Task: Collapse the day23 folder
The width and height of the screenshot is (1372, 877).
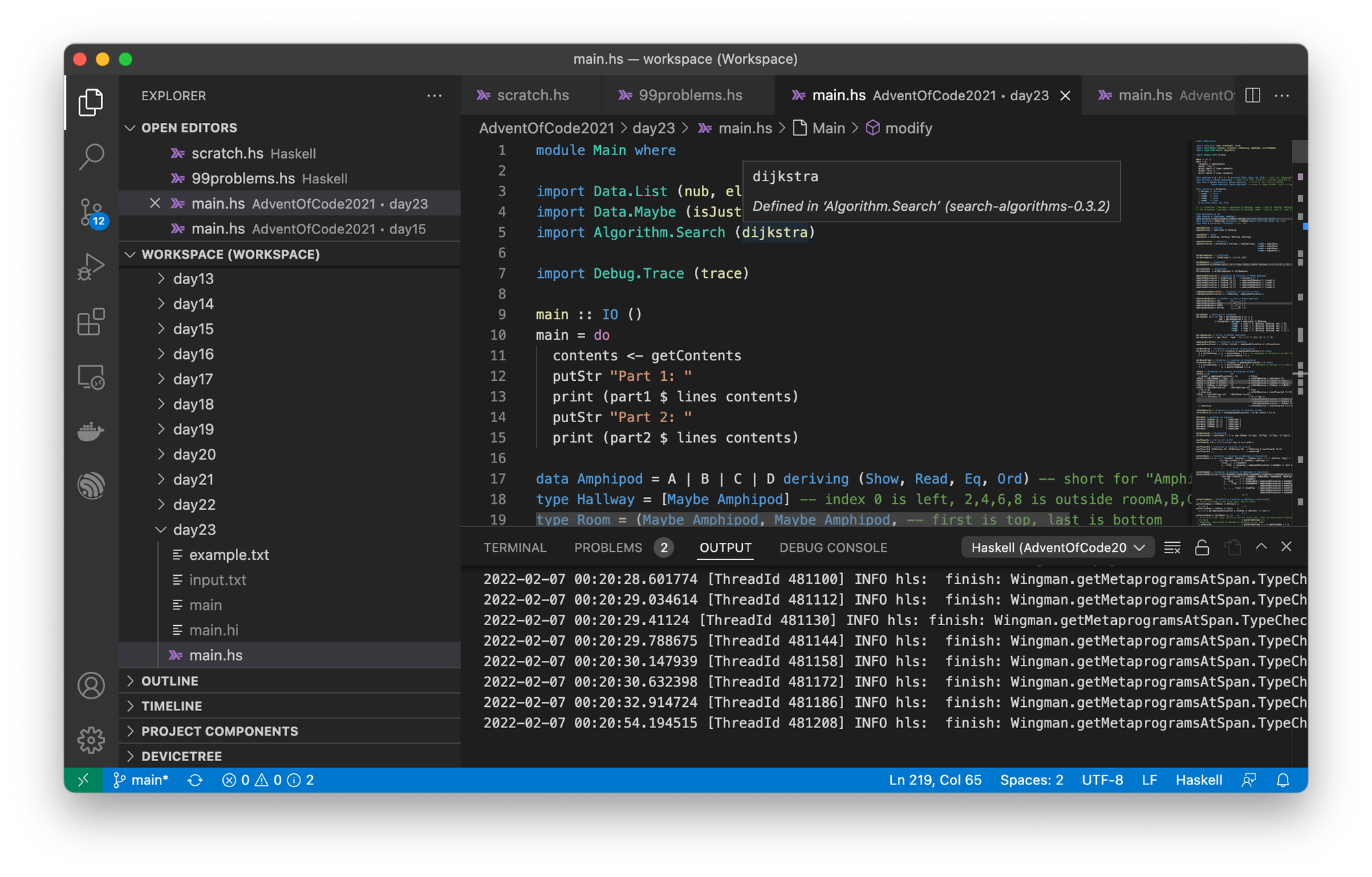Action: 194,529
